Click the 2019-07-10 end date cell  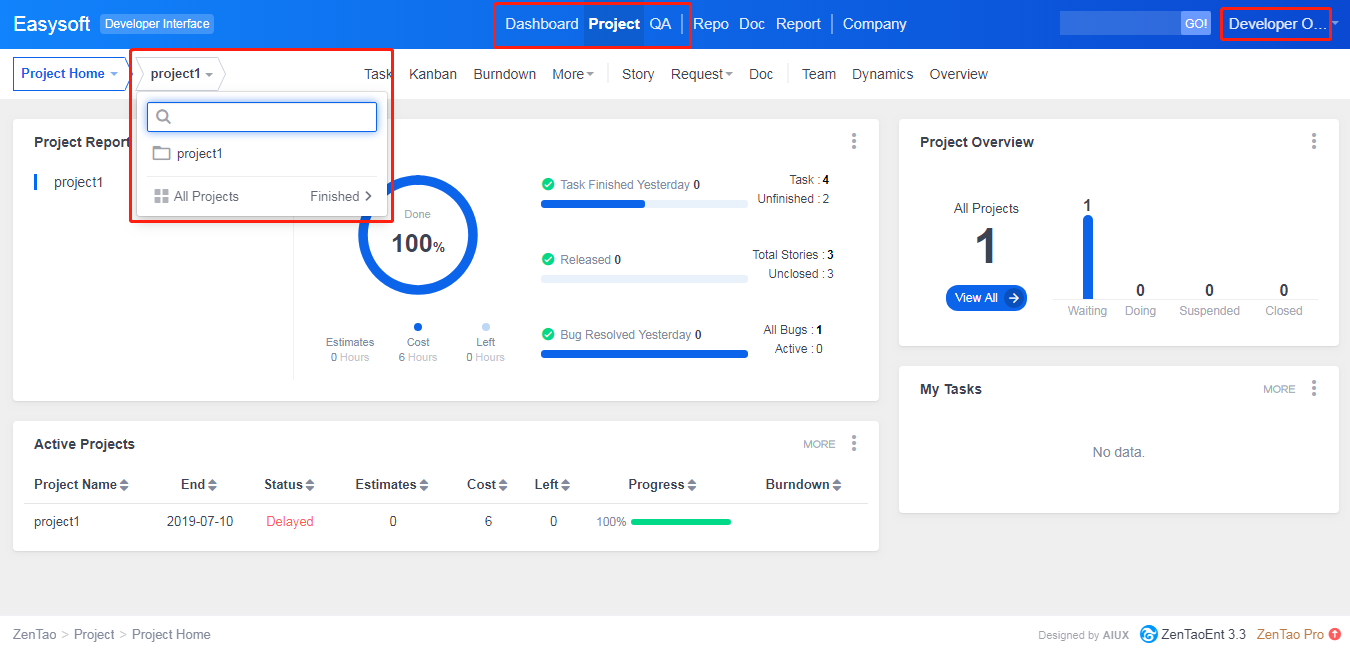point(200,521)
